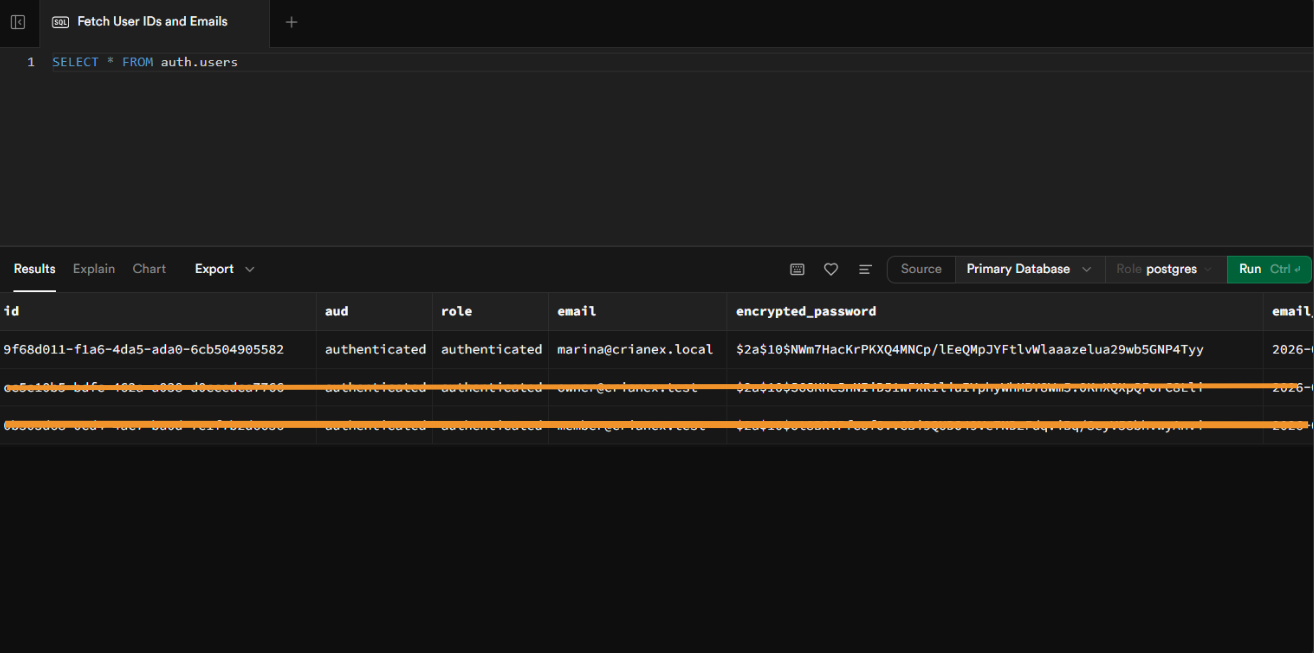Expand the Export dropdown

[x=225, y=269]
